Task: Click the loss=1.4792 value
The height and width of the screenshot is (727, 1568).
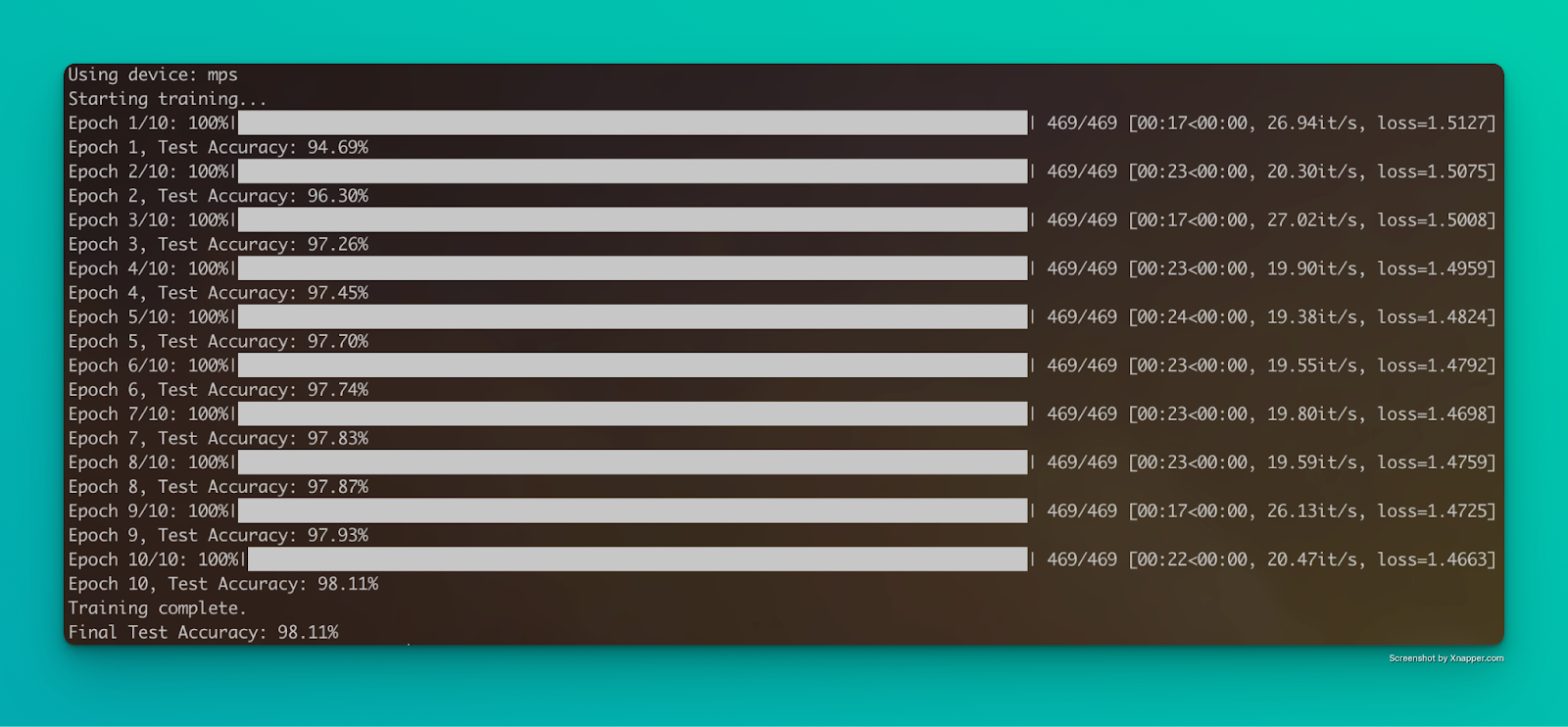Action: pos(1433,365)
